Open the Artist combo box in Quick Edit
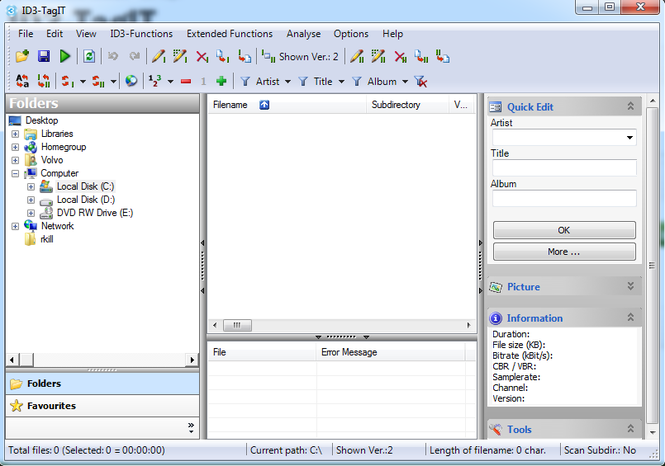Viewport: 665px width, 466px height. (630, 138)
